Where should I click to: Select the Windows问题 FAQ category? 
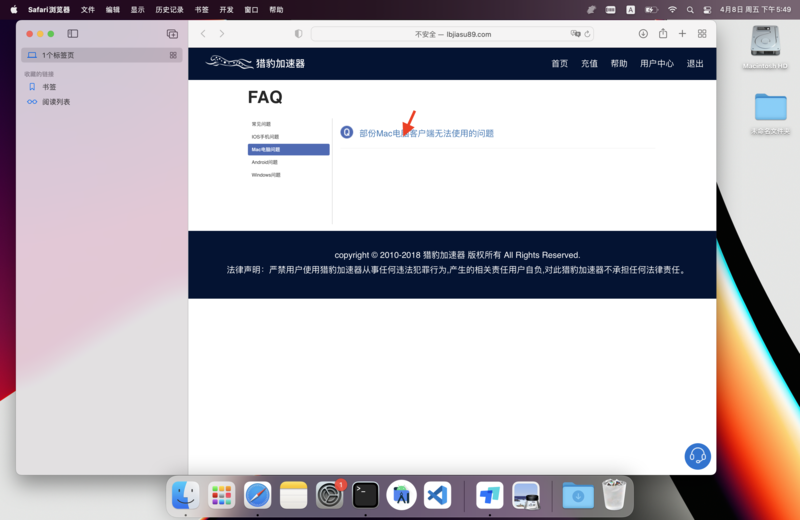click(266, 175)
